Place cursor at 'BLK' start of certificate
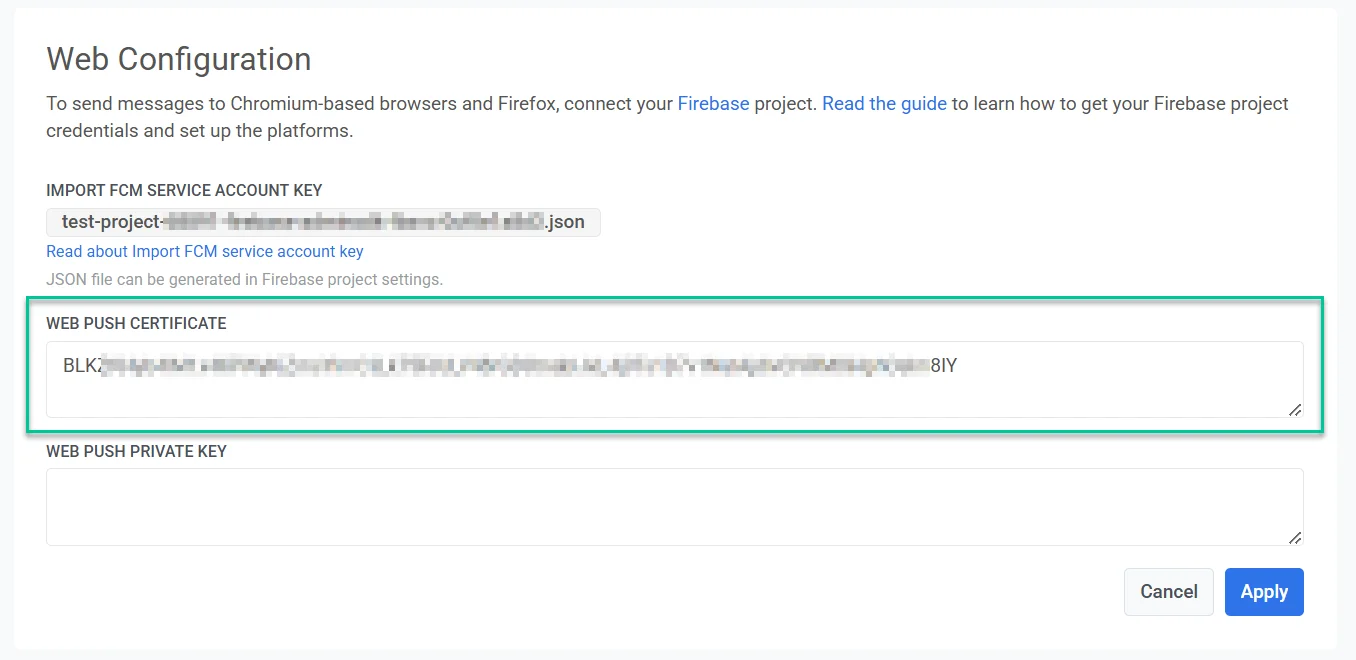The height and width of the screenshot is (660, 1356). [64, 366]
